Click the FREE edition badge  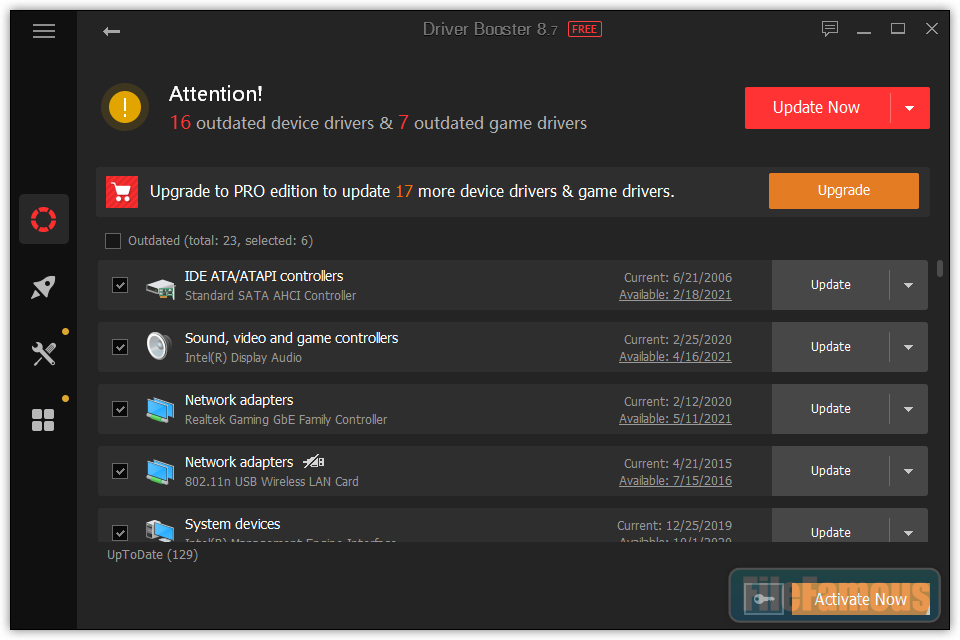[585, 29]
